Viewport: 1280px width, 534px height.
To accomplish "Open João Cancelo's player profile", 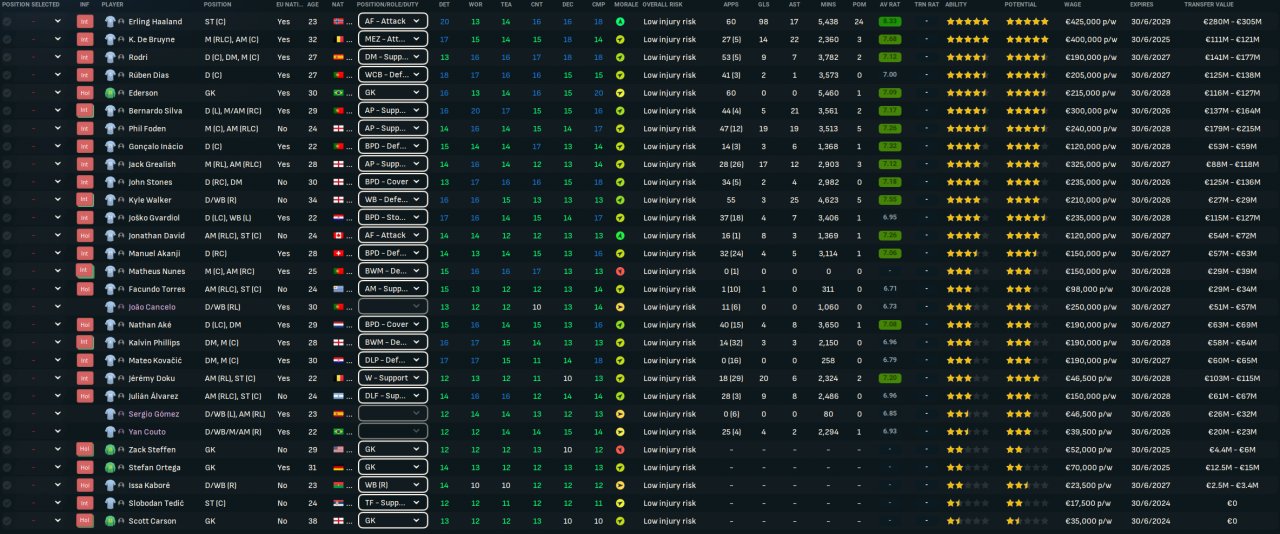I will 153,307.
